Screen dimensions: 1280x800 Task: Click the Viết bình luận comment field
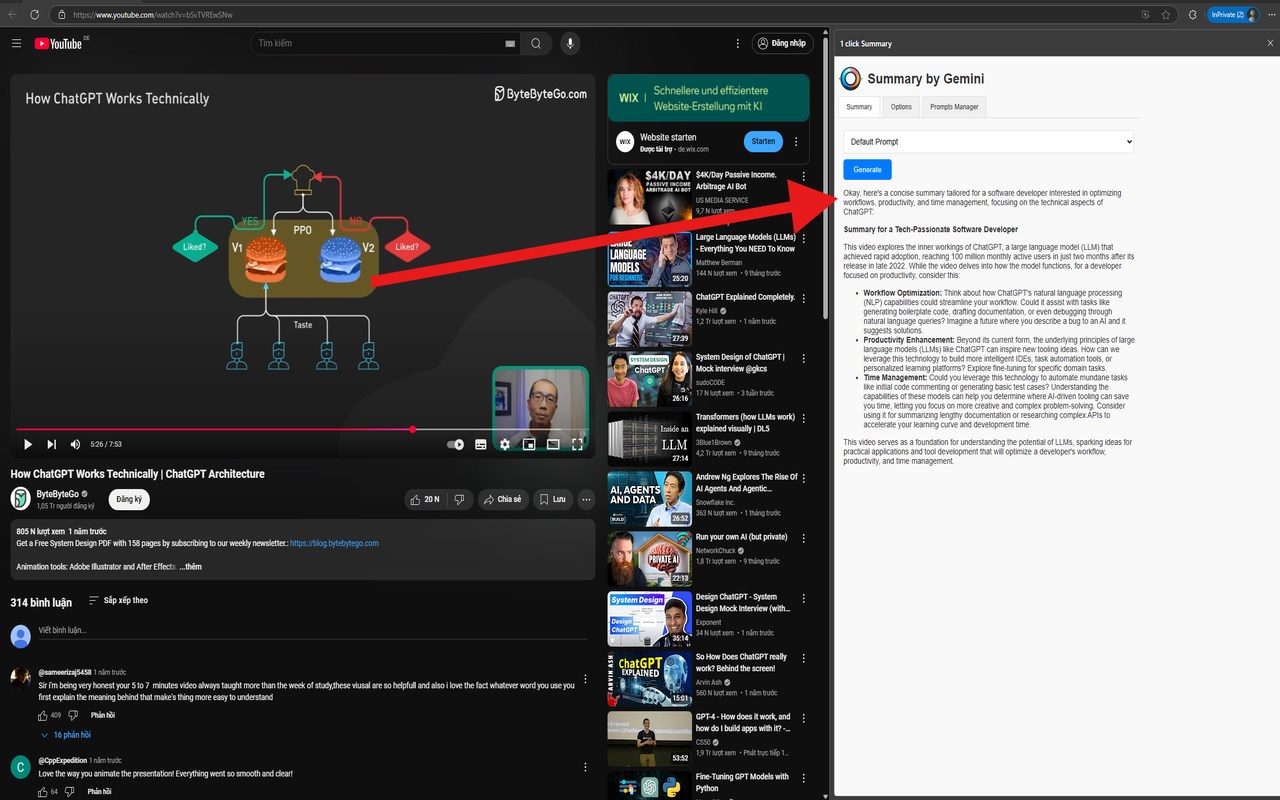(312, 631)
